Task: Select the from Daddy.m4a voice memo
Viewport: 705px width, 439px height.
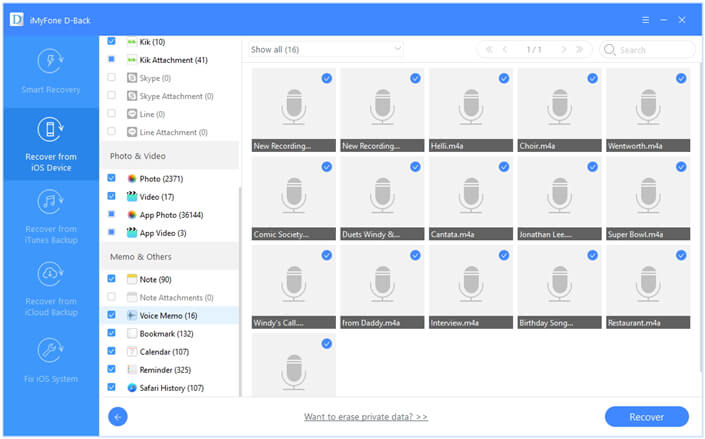Action: click(382, 287)
